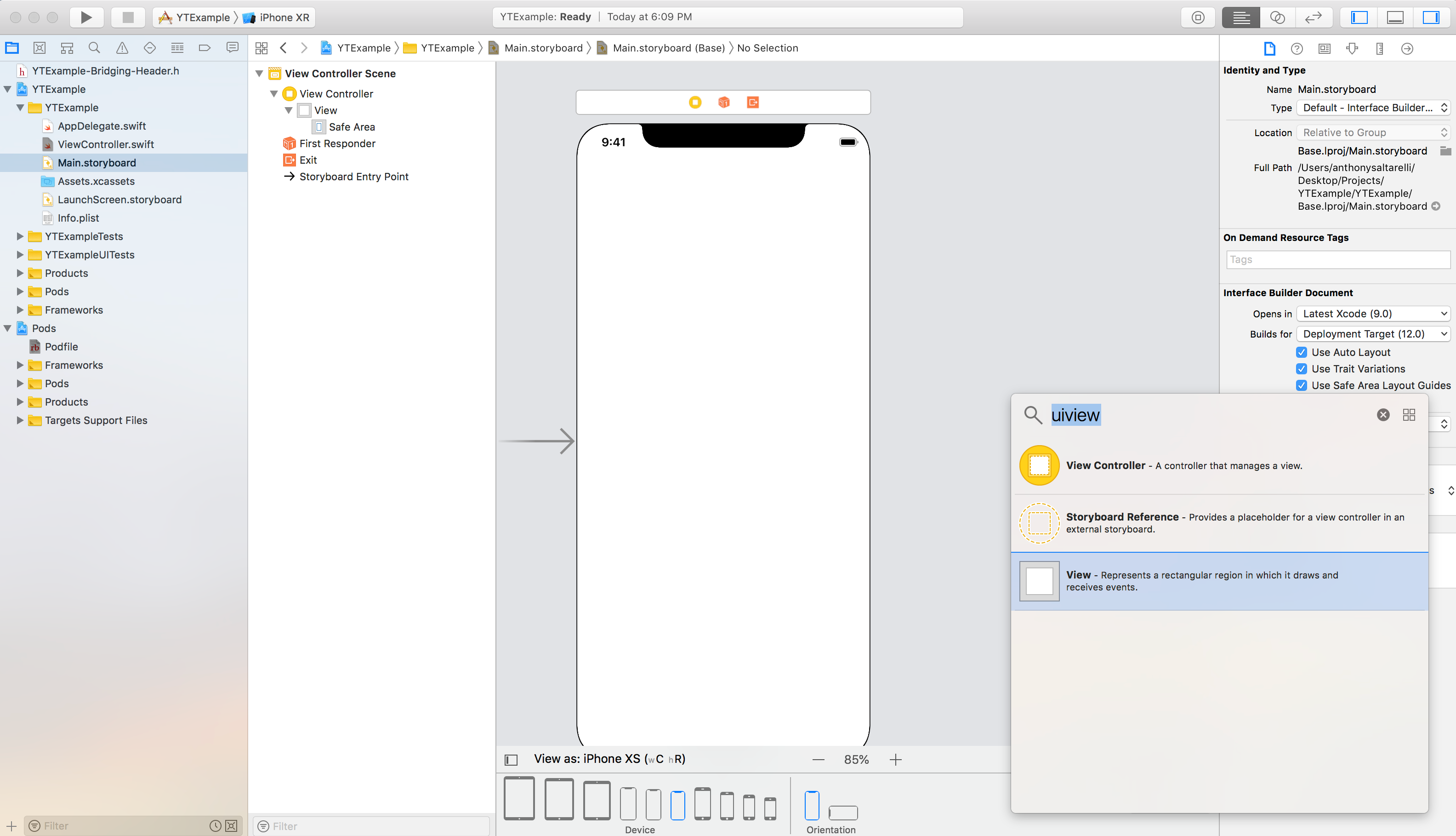Expand the YTExampleTests folder
This screenshot has width=1456, height=836.
tap(20, 236)
